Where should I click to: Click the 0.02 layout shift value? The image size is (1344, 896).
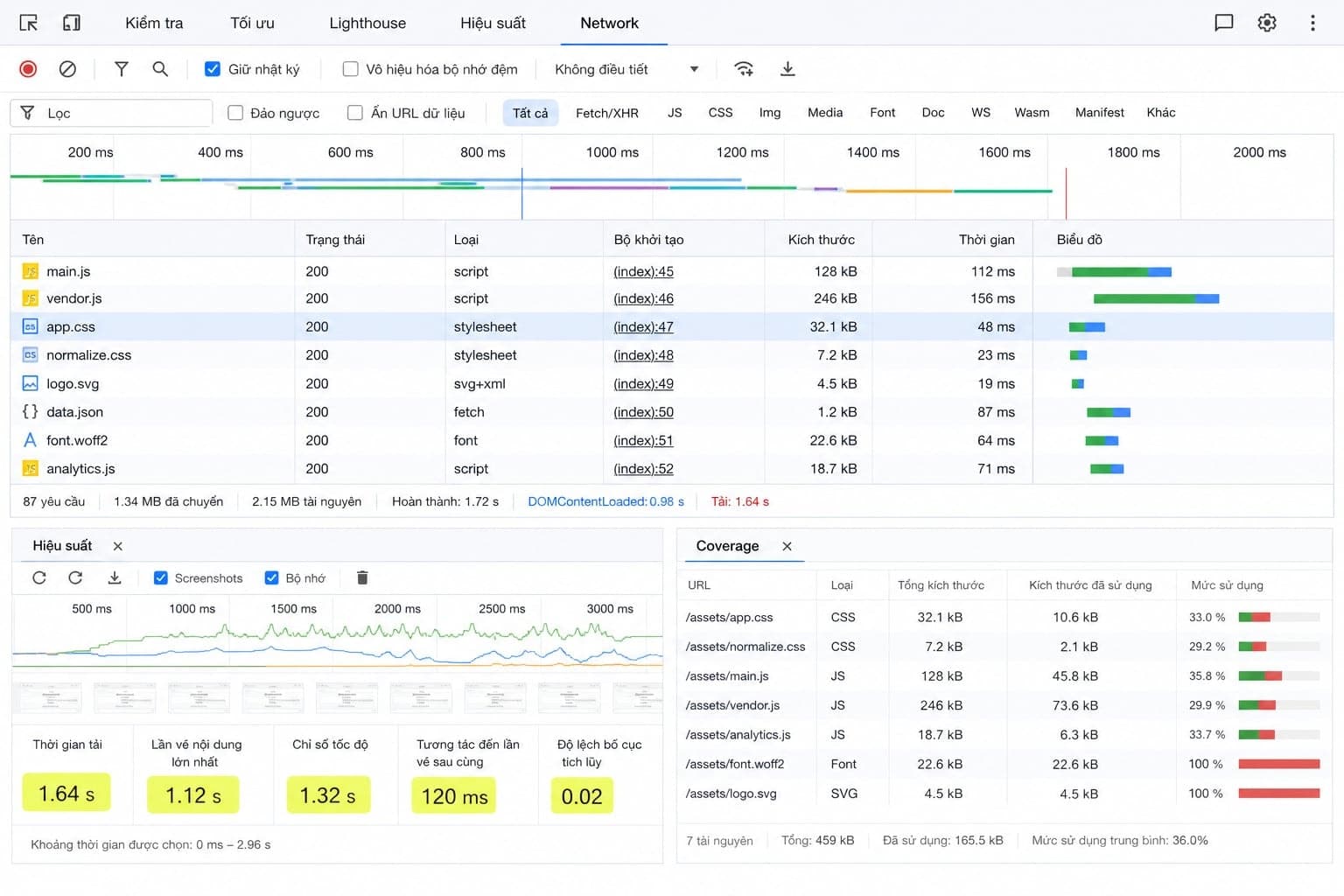tap(582, 796)
